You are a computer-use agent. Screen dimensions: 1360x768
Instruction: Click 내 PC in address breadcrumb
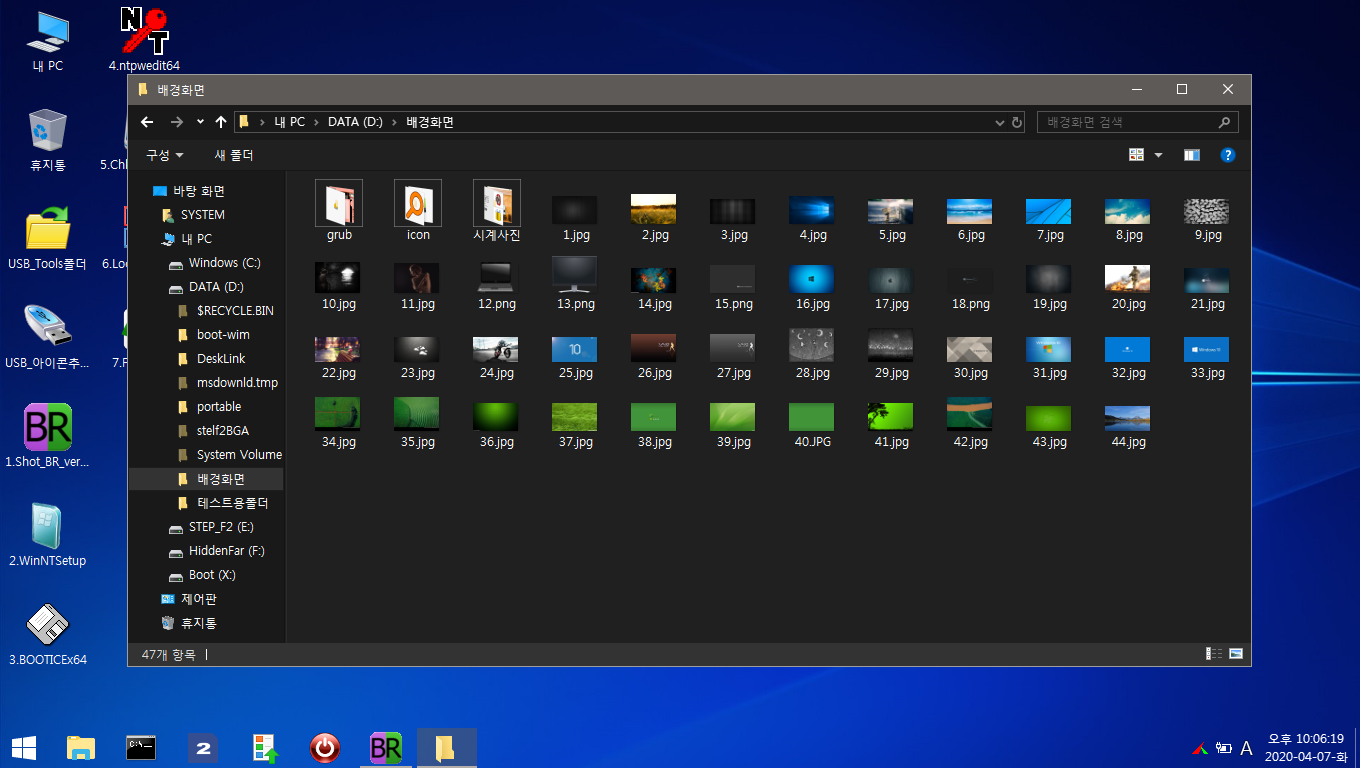(x=290, y=122)
